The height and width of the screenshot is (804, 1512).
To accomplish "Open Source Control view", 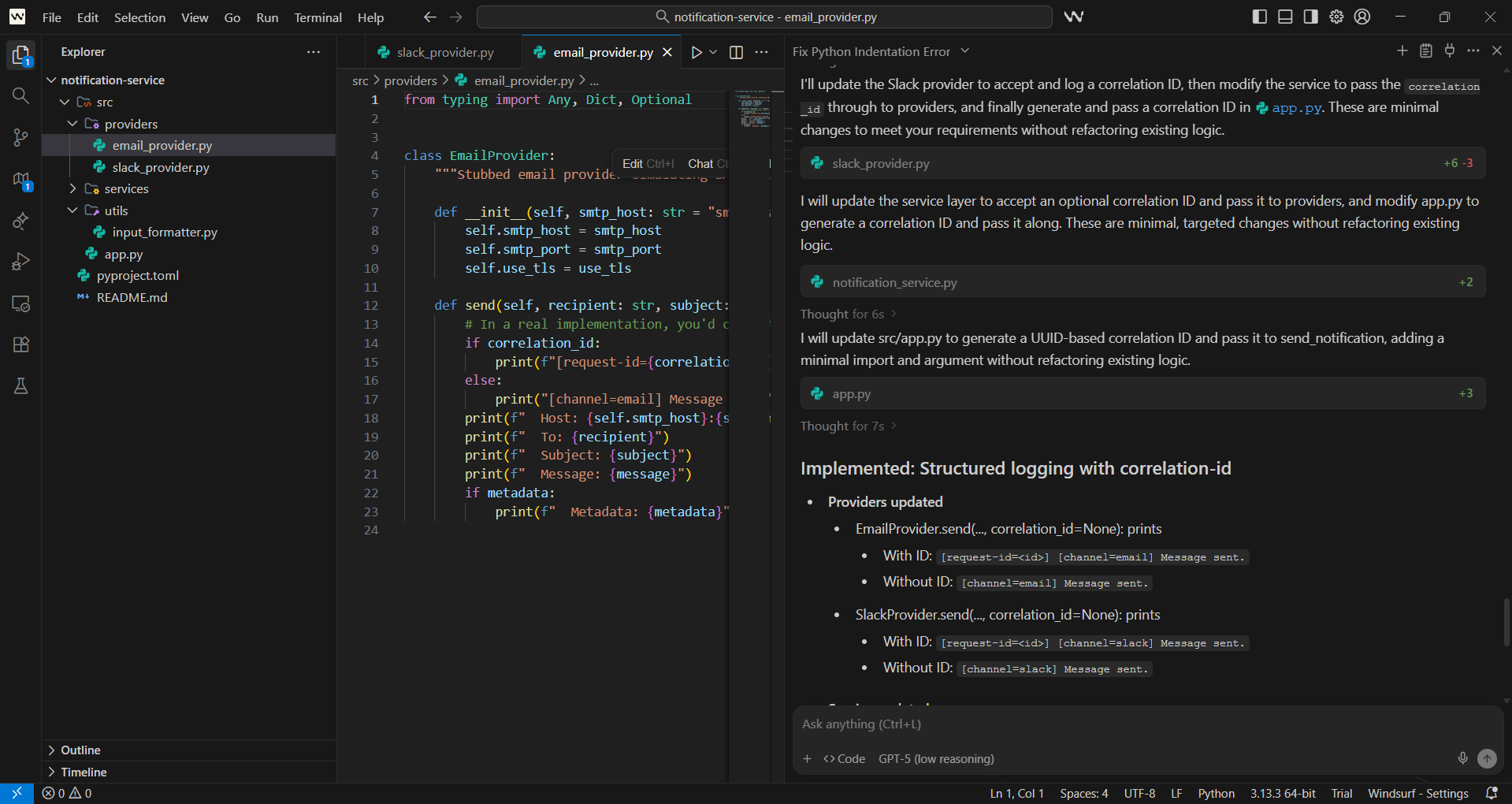I will click(x=20, y=137).
